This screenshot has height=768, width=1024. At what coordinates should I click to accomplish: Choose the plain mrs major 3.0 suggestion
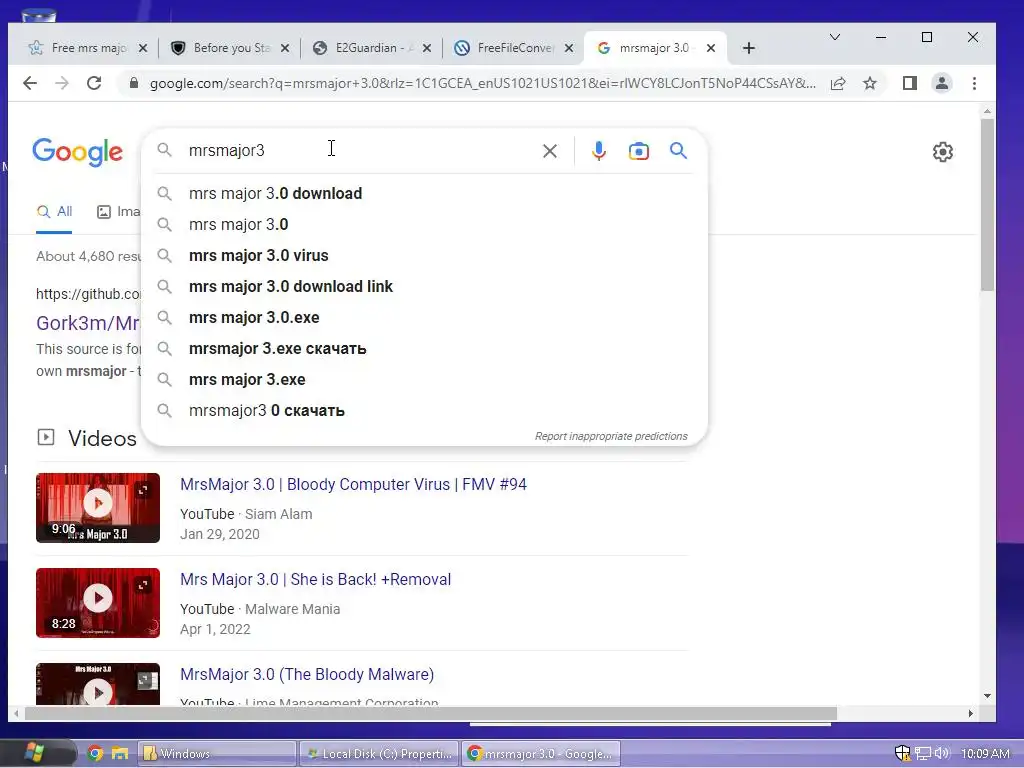click(424, 225)
